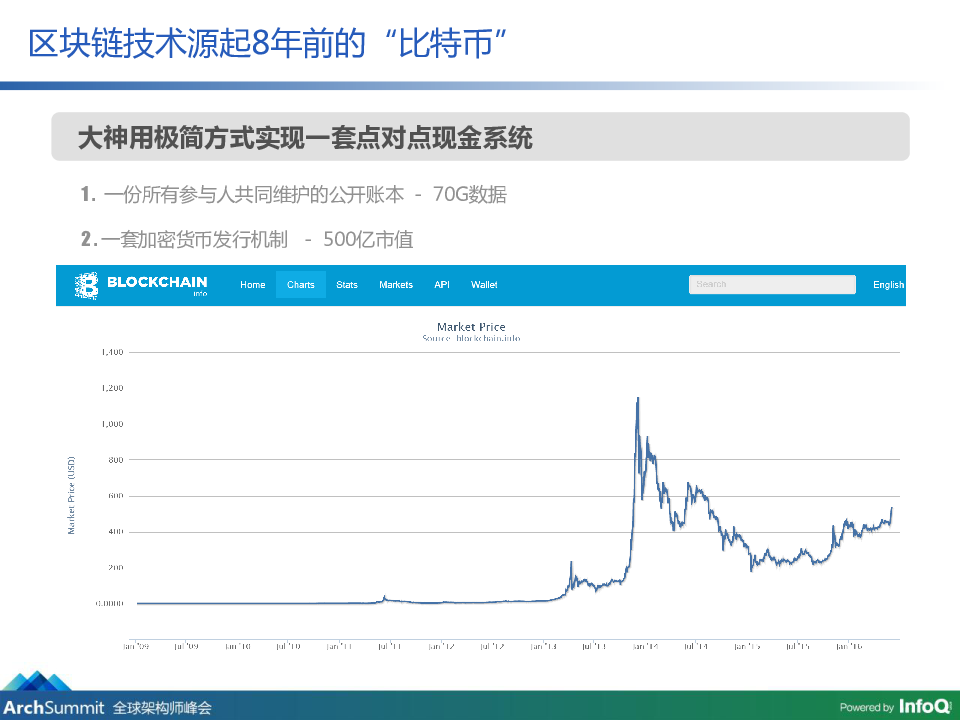Open the English language dropdown
The image size is (960, 720).
point(888,285)
